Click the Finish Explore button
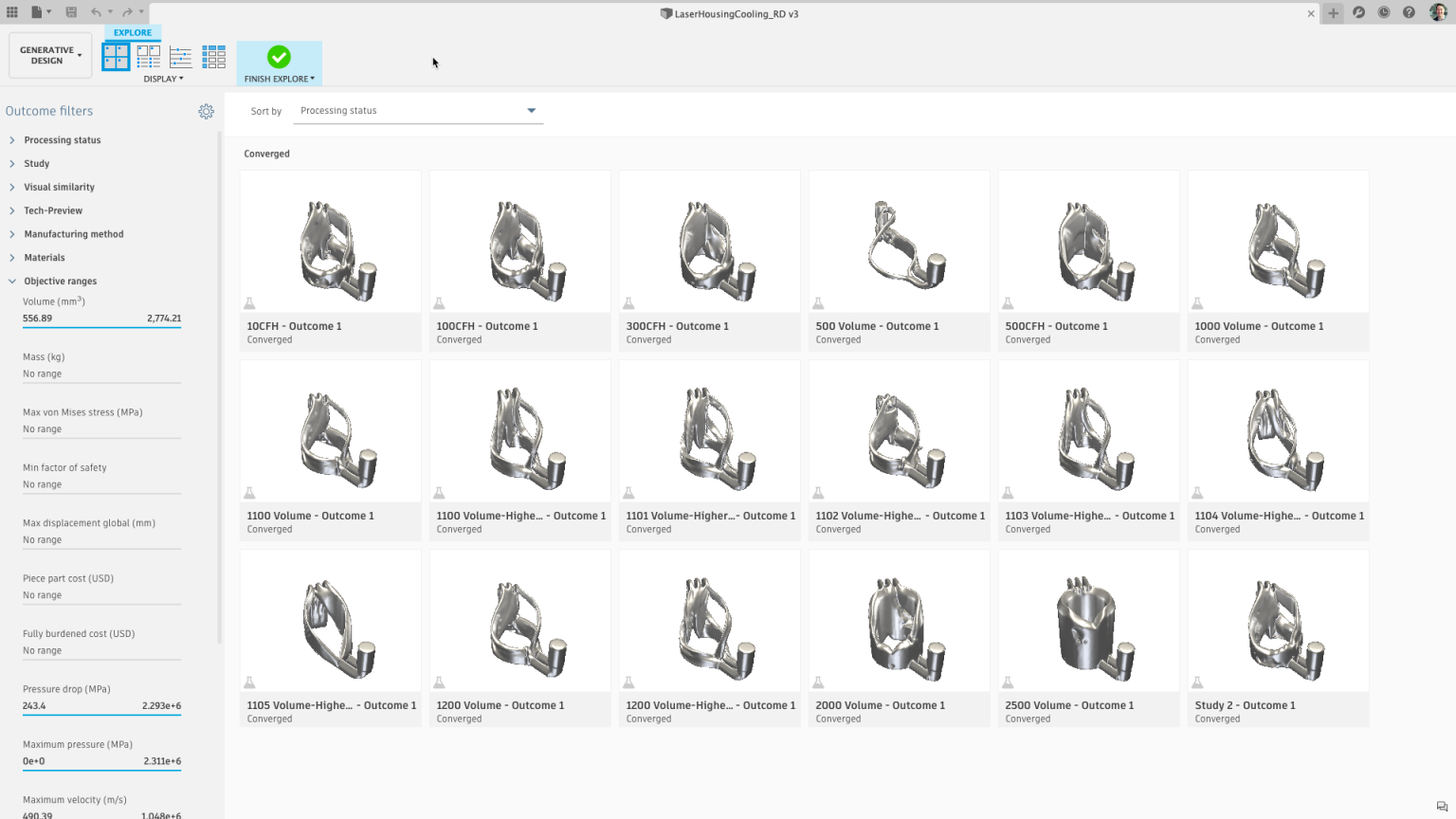This screenshot has width=1456, height=819. pyautogui.click(x=279, y=59)
